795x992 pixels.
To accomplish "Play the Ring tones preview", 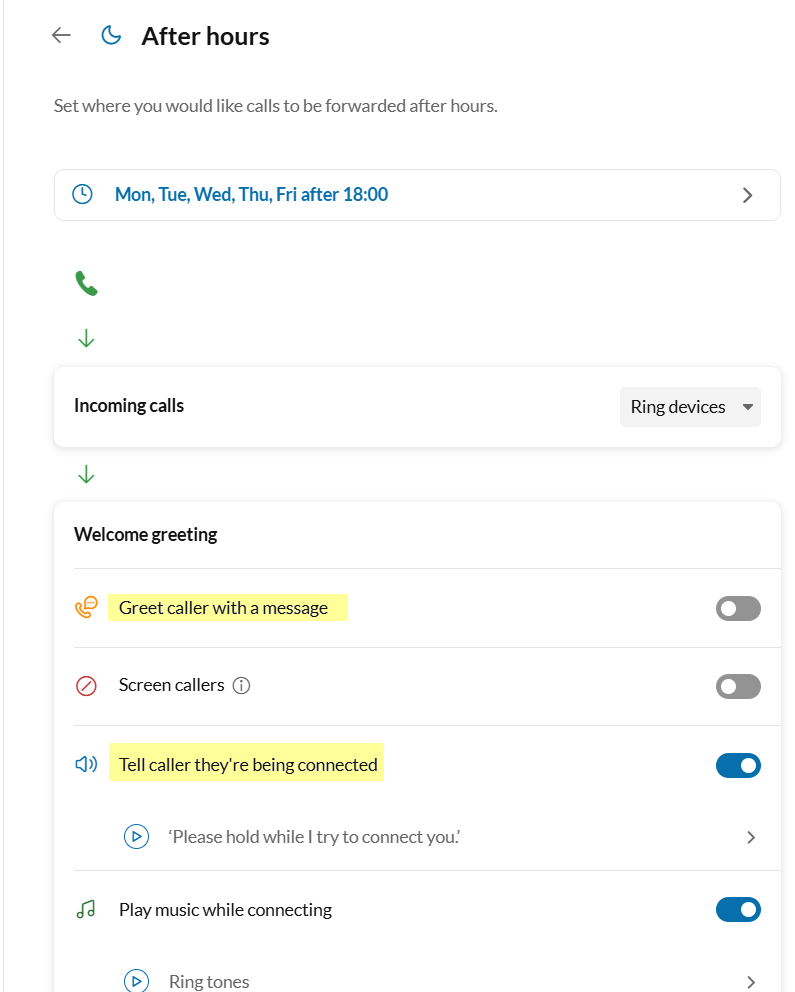I will click(136, 981).
